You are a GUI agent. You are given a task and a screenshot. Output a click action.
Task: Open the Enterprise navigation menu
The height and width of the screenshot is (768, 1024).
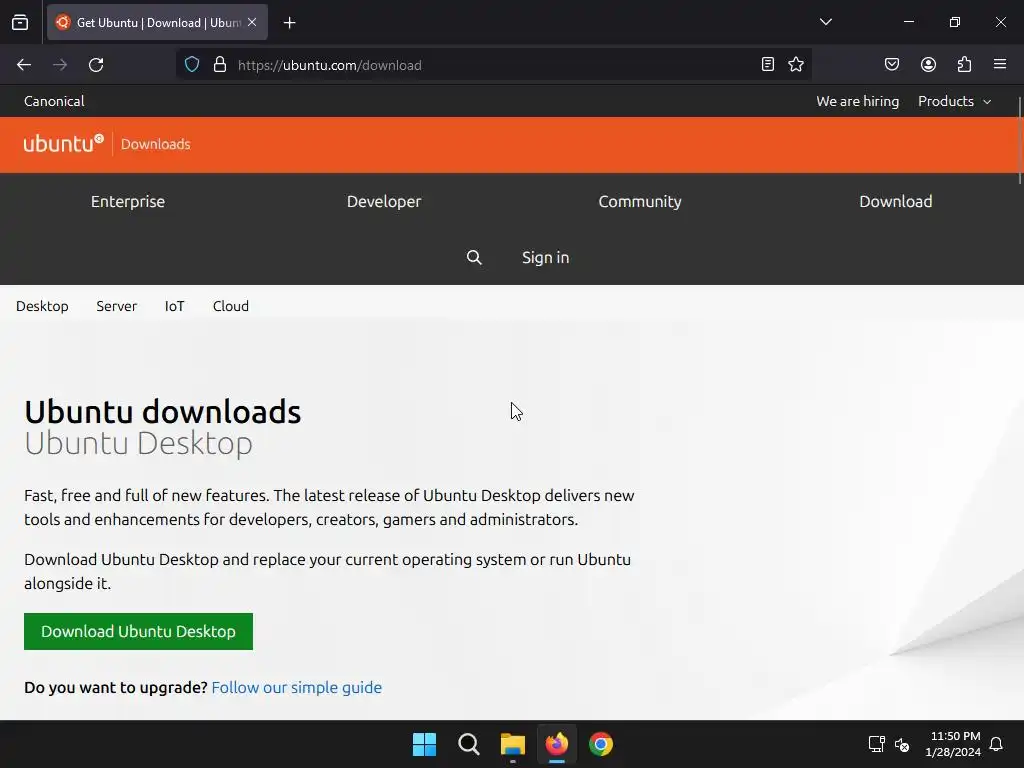tap(128, 201)
